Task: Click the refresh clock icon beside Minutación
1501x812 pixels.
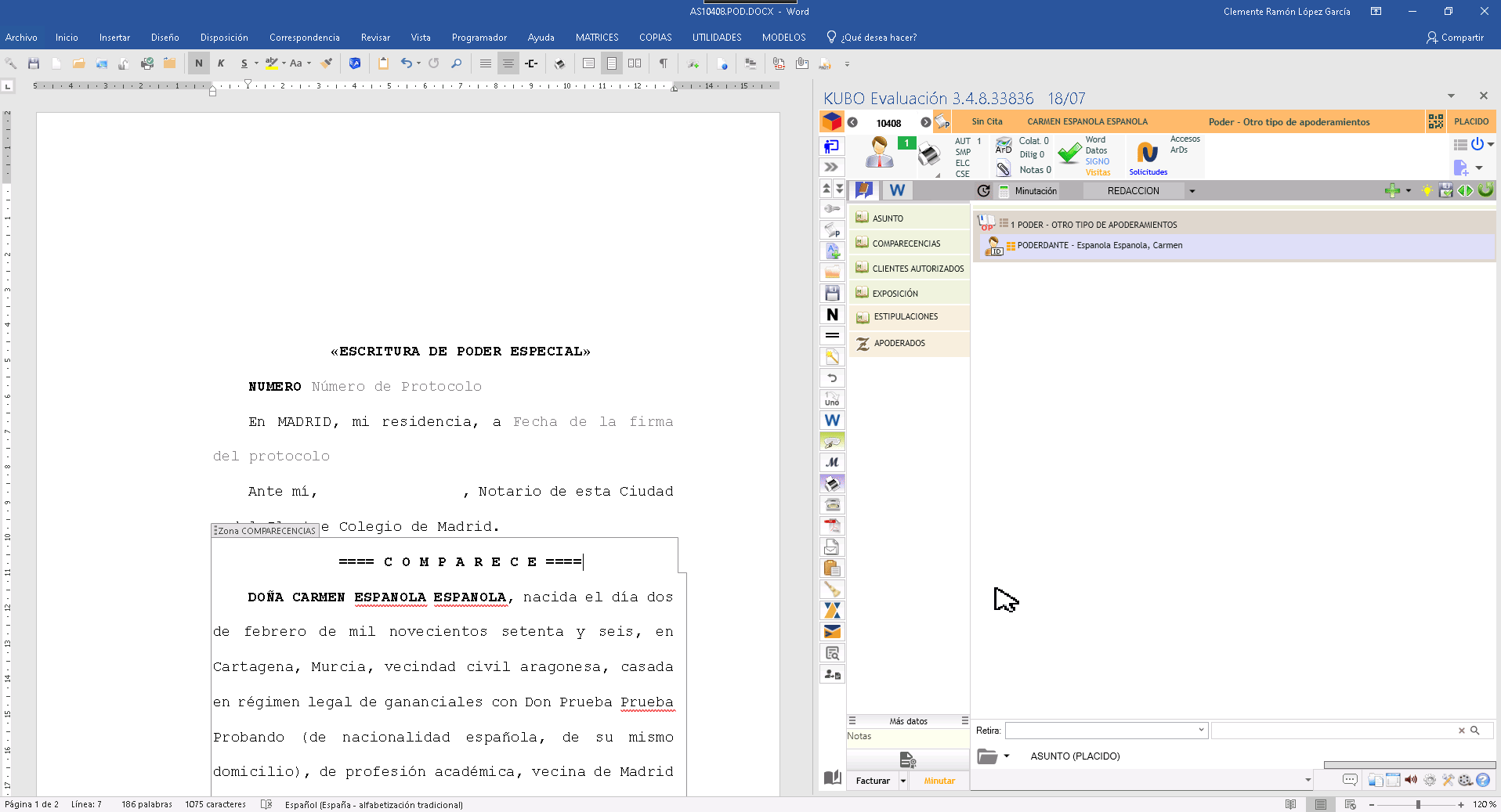Action: pyautogui.click(x=984, y=190)
